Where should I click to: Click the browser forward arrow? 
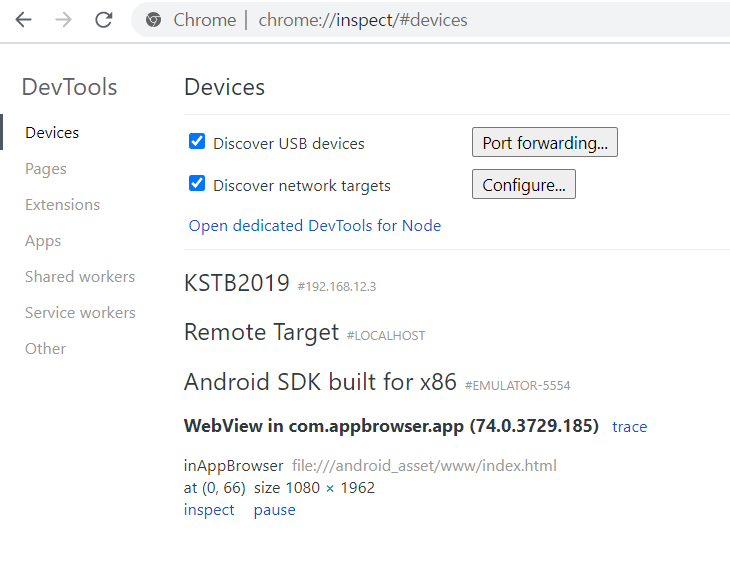(63, 20)
